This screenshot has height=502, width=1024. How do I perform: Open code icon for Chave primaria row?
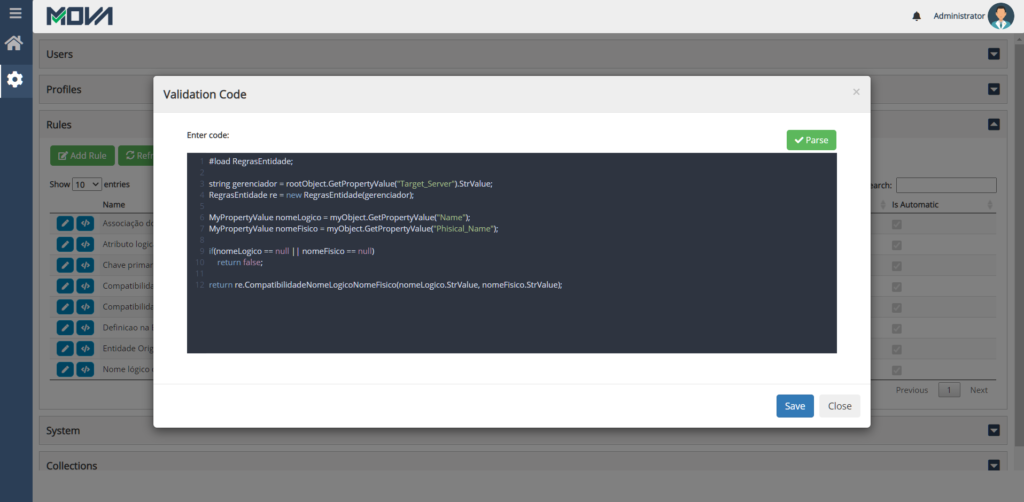(86, 265)
